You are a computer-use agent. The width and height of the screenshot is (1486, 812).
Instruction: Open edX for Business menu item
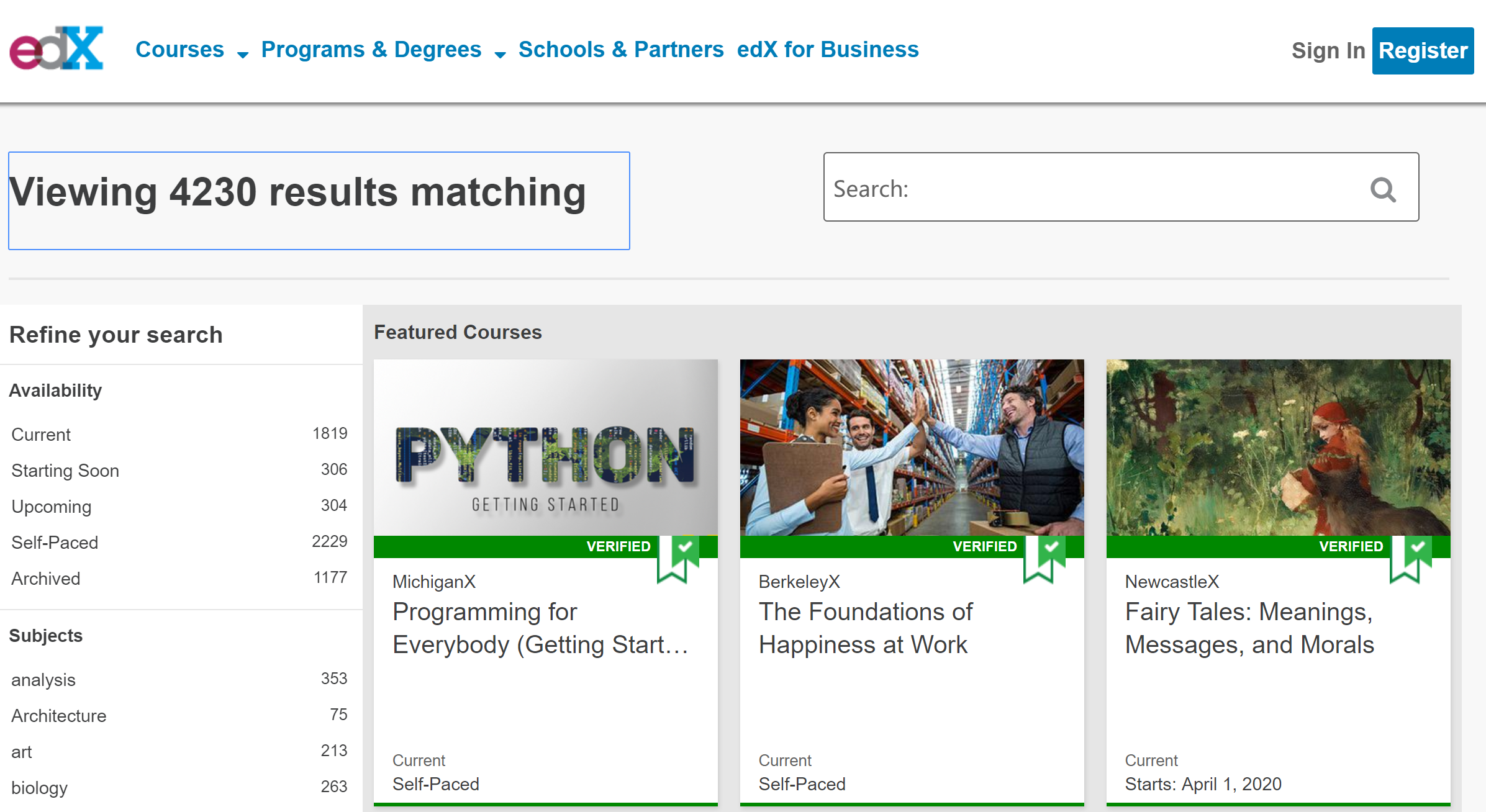click(827, 50)
